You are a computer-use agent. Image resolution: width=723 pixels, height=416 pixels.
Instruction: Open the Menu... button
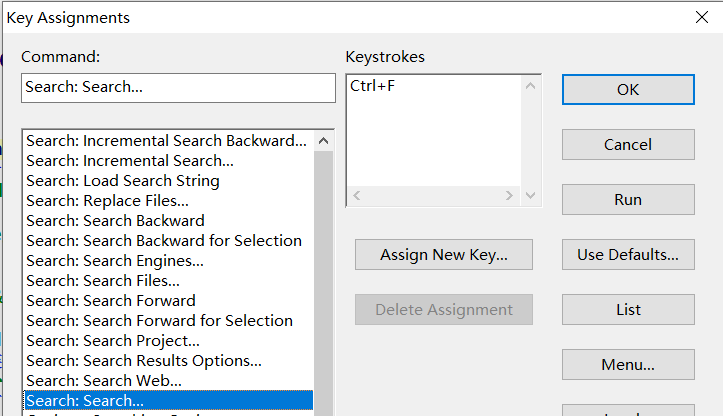pos(628,364)
